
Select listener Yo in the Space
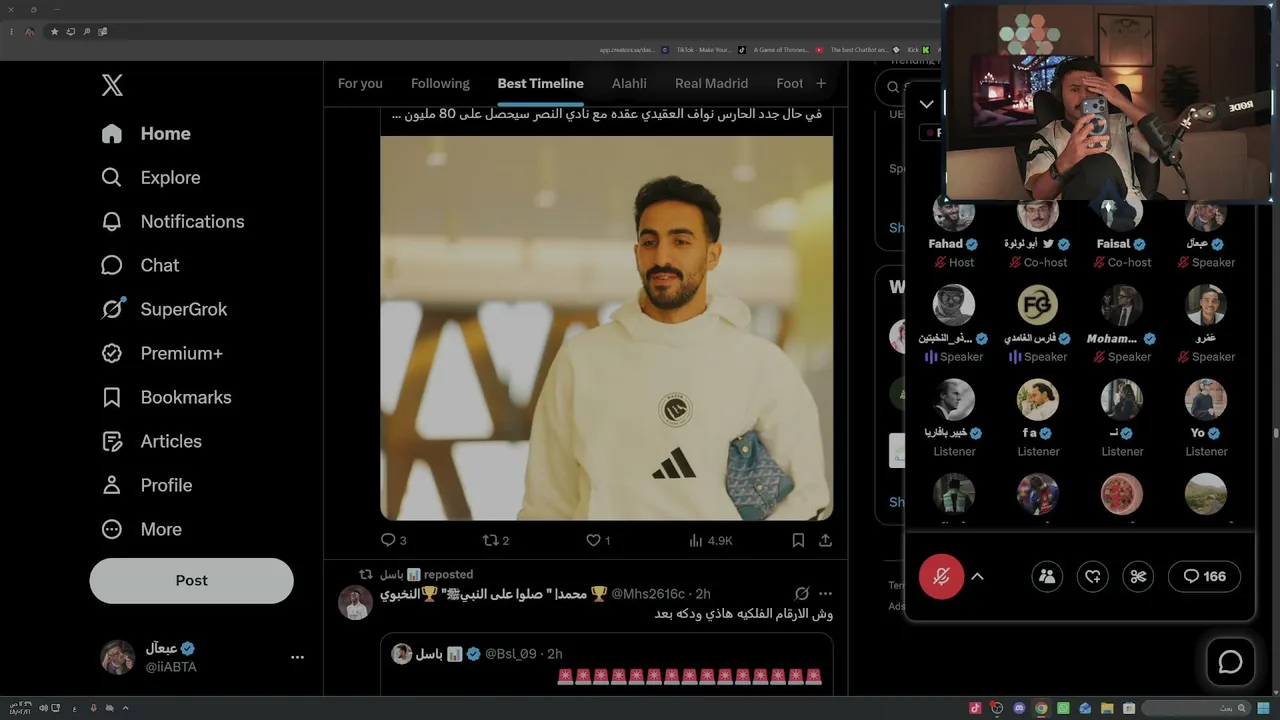click(1206, 420)
